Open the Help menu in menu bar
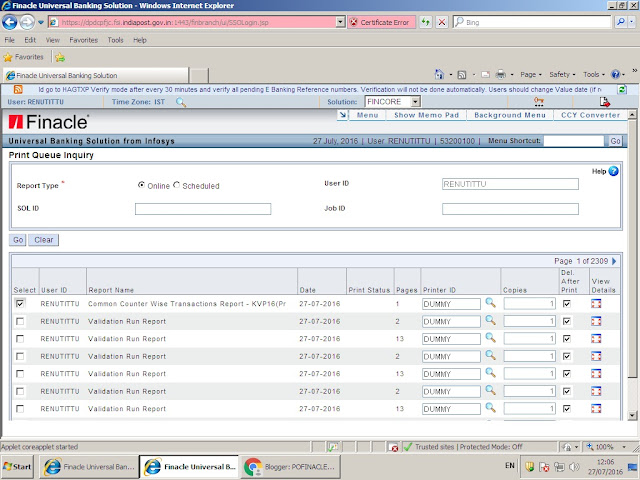This screenshot has height=480, width=640. tap(140, 40)
